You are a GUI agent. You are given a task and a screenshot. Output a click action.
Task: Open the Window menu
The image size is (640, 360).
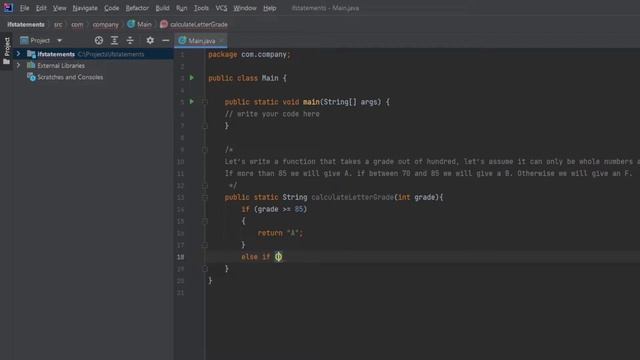[x=245, y=8]
